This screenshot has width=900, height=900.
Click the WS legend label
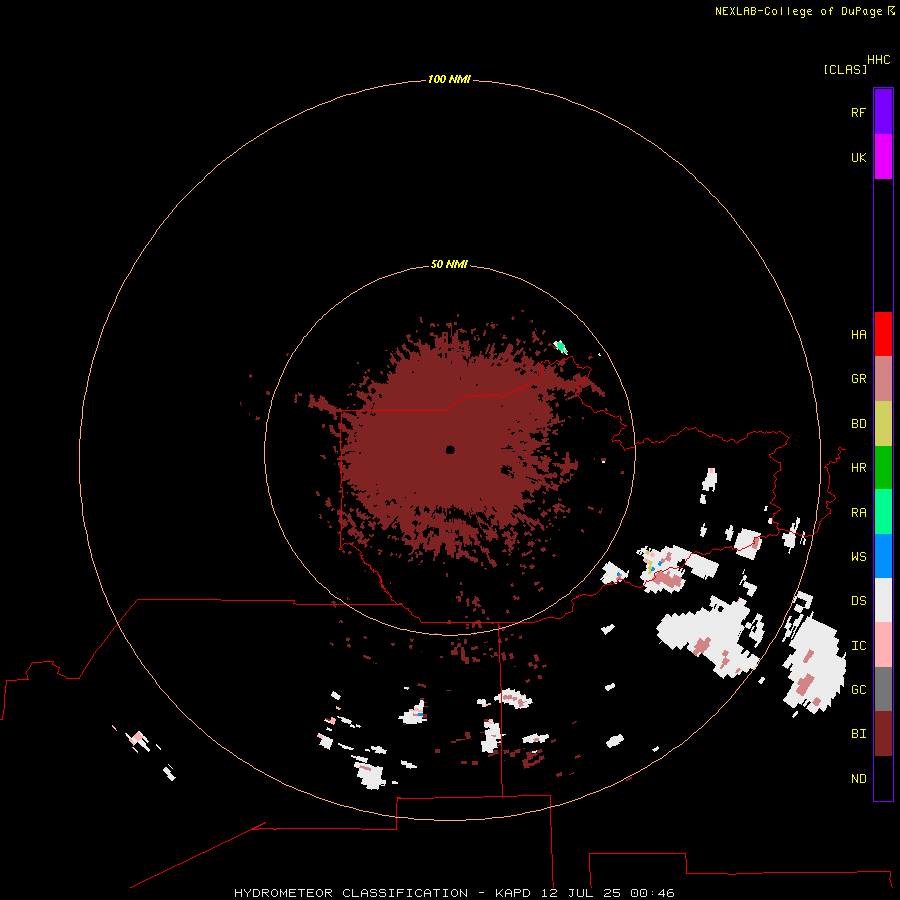858,556
